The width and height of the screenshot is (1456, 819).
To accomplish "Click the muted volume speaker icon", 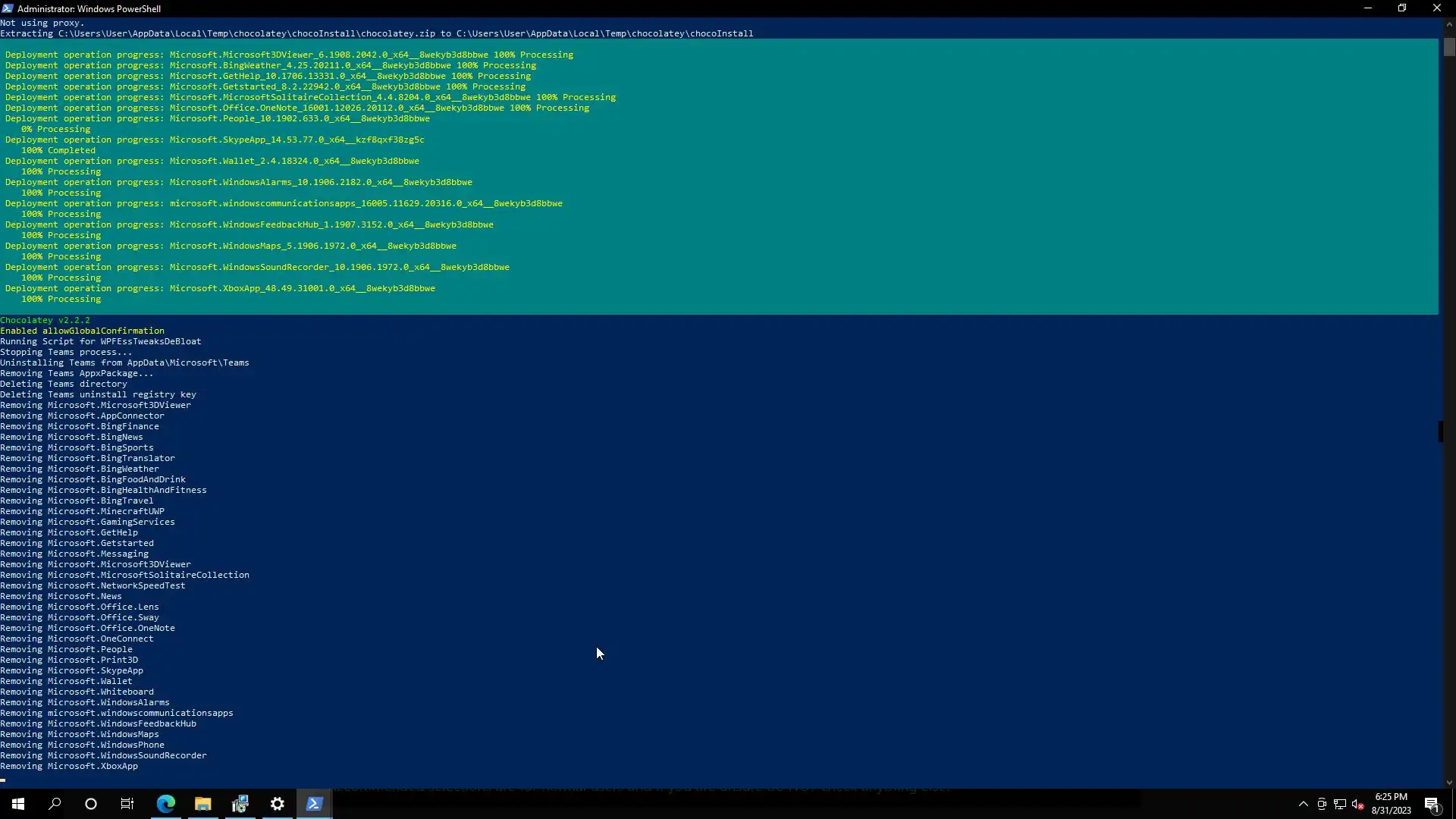I will pyautogui.click(x=1357, y=804).
